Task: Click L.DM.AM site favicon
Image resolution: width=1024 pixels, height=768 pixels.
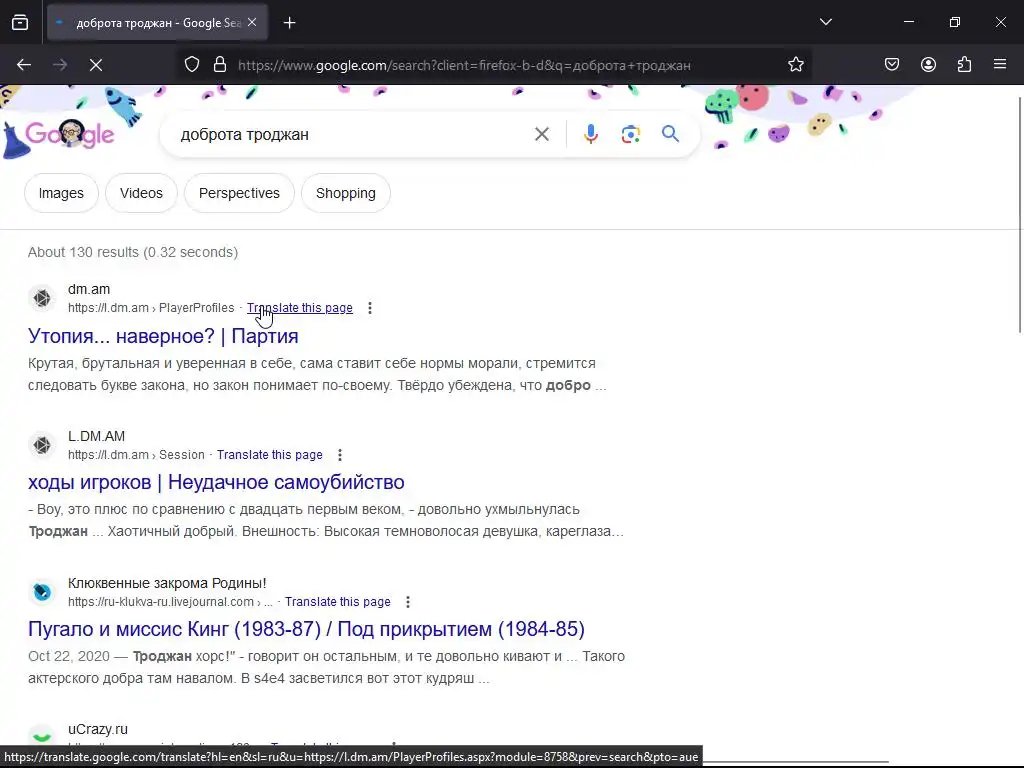Action: click(42, 445)
